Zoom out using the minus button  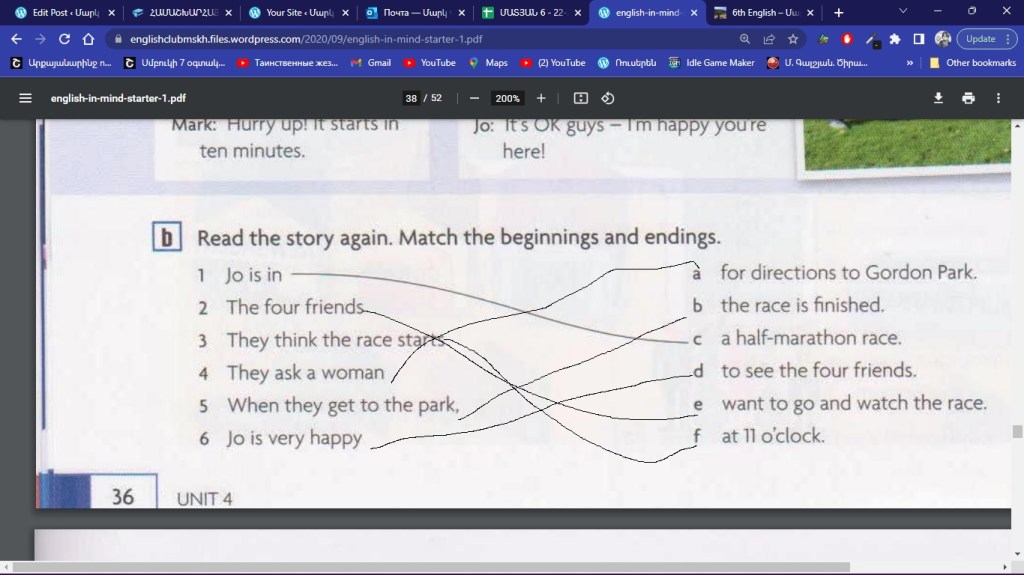474,98
